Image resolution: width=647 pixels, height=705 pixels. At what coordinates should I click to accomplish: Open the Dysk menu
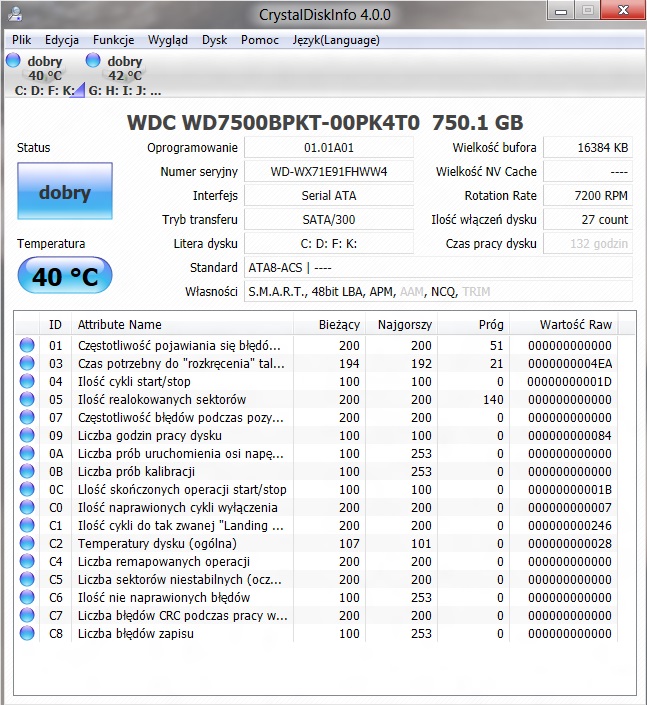click(x=214, y=40)
